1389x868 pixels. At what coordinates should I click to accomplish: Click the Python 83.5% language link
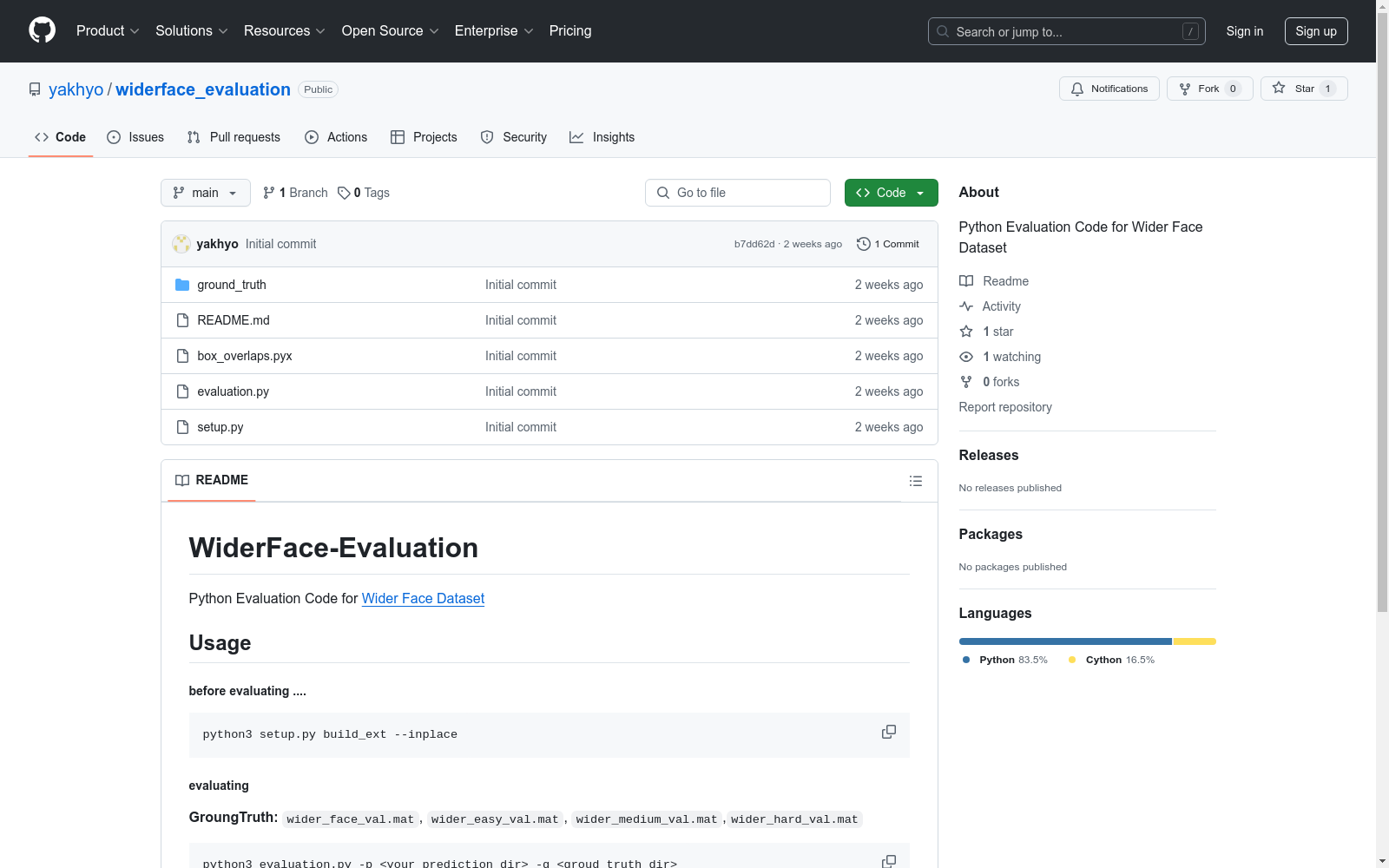click(x=1005, y=660)
